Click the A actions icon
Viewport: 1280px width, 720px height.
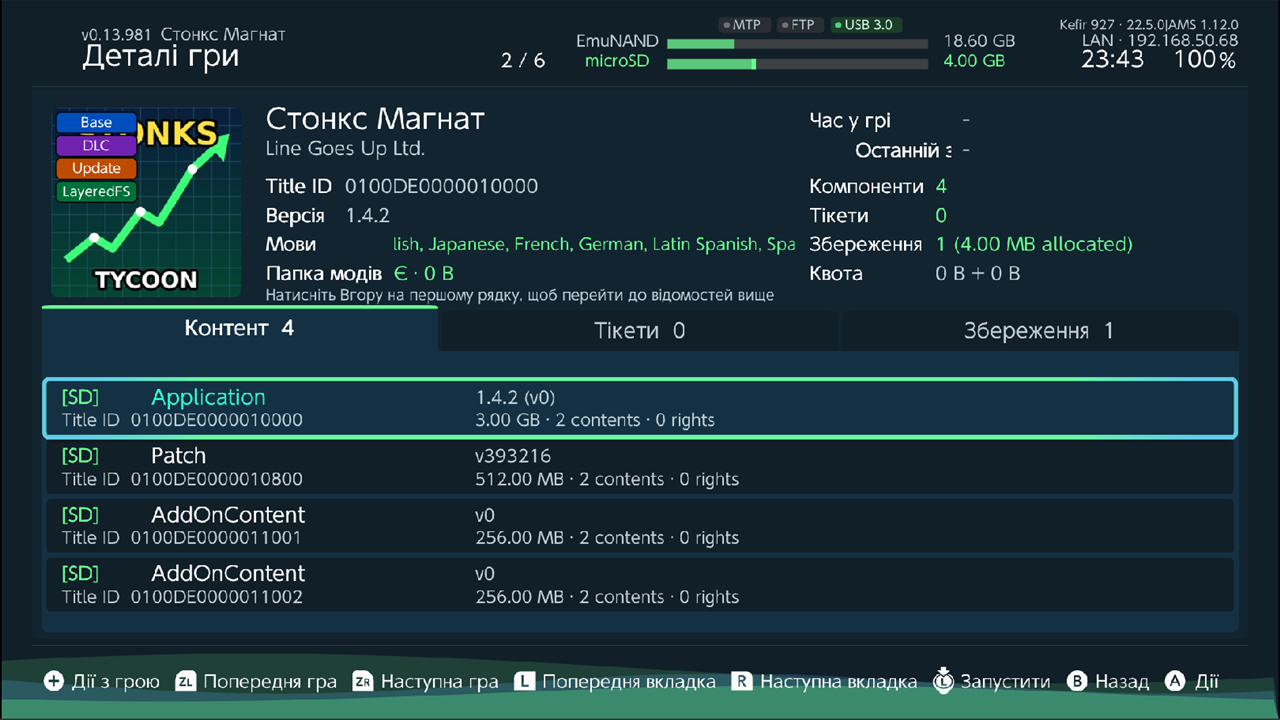pos(1176,682)
